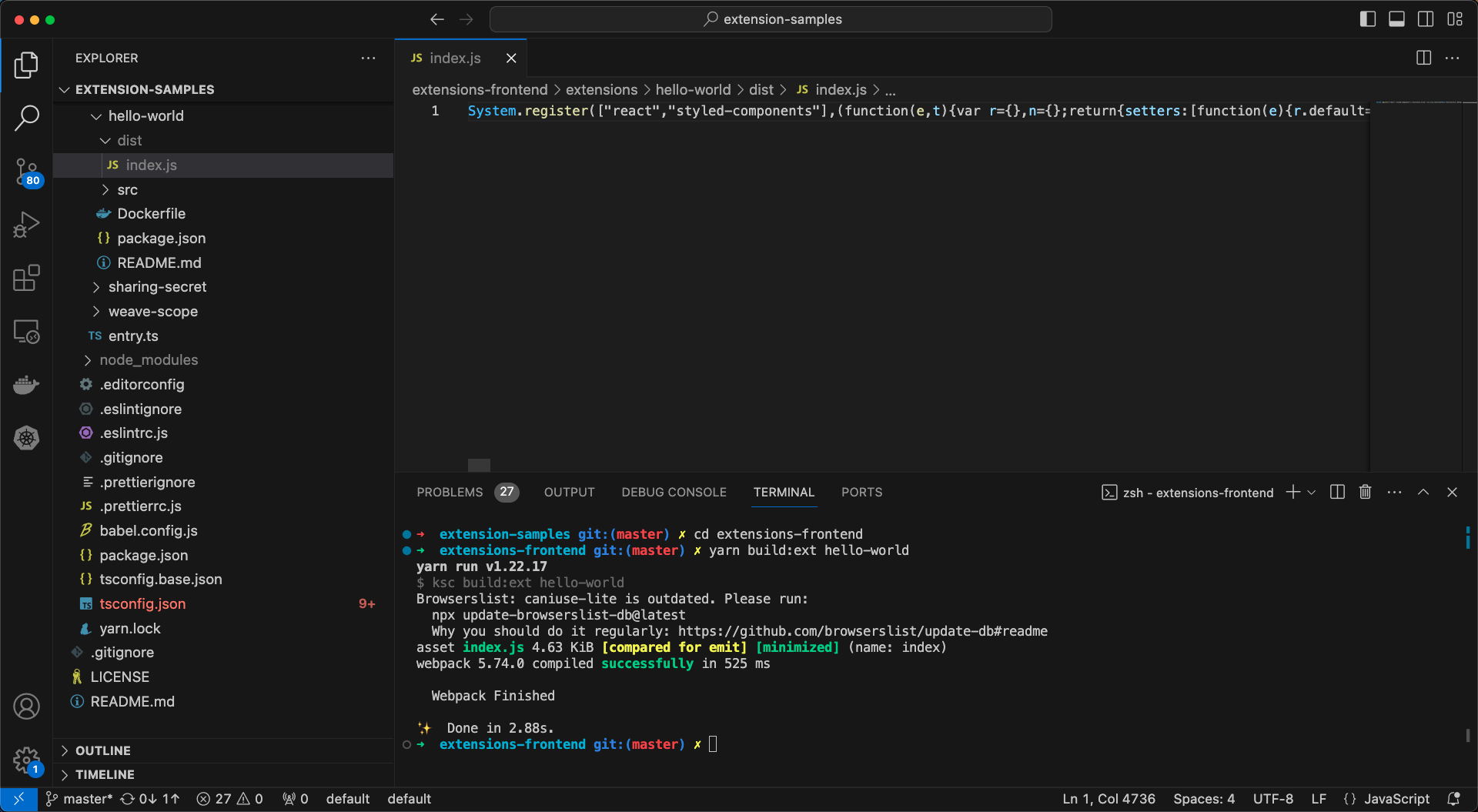Split the editor right
The width and height of the screenshot is (1478, 812).
pyautogui.click(x=1423, y=58)
